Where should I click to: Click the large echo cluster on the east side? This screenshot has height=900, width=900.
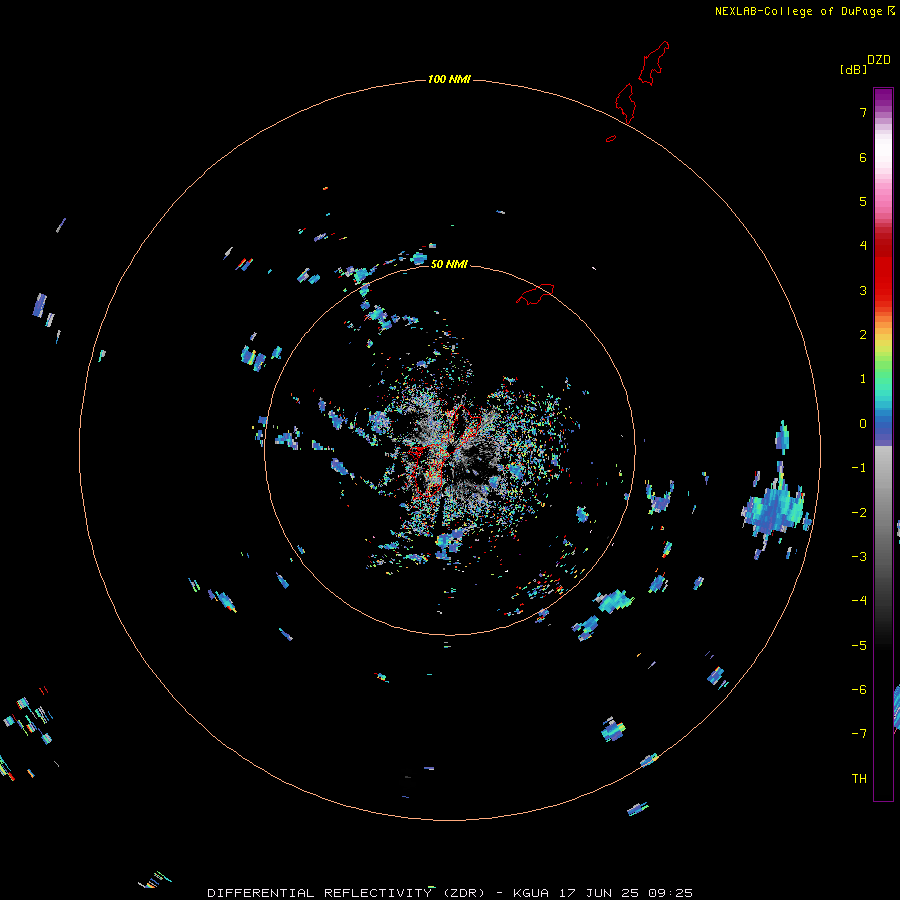(x=775, y=509)
